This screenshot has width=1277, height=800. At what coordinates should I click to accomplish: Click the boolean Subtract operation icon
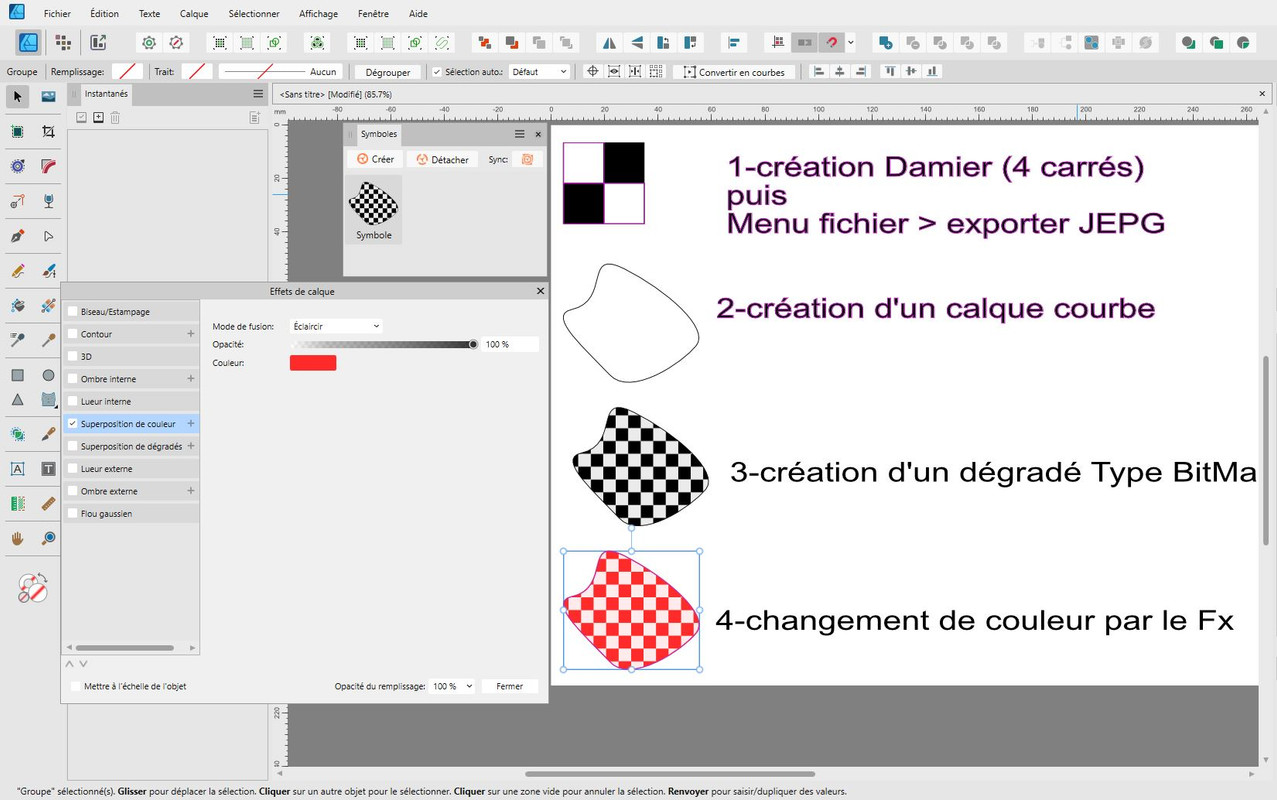pyautogui.click(x=912, y=42)
